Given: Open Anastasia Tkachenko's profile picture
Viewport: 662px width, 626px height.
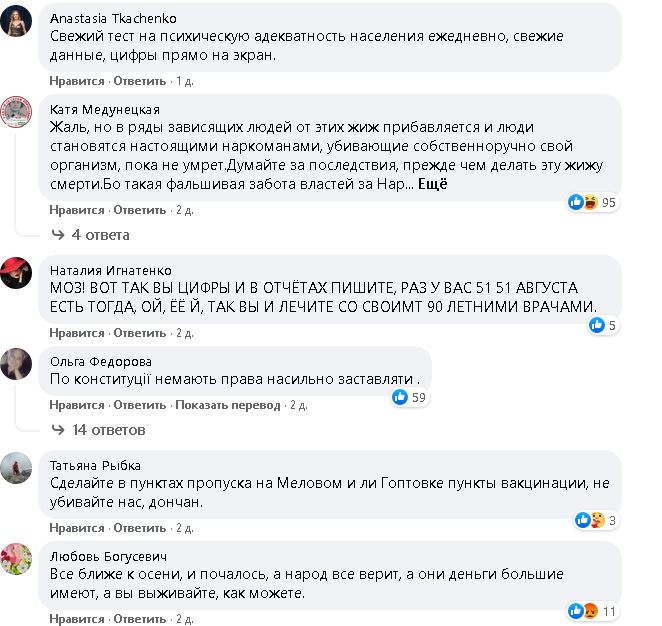Looking at the screenshot, I should (x=17, y=25).
